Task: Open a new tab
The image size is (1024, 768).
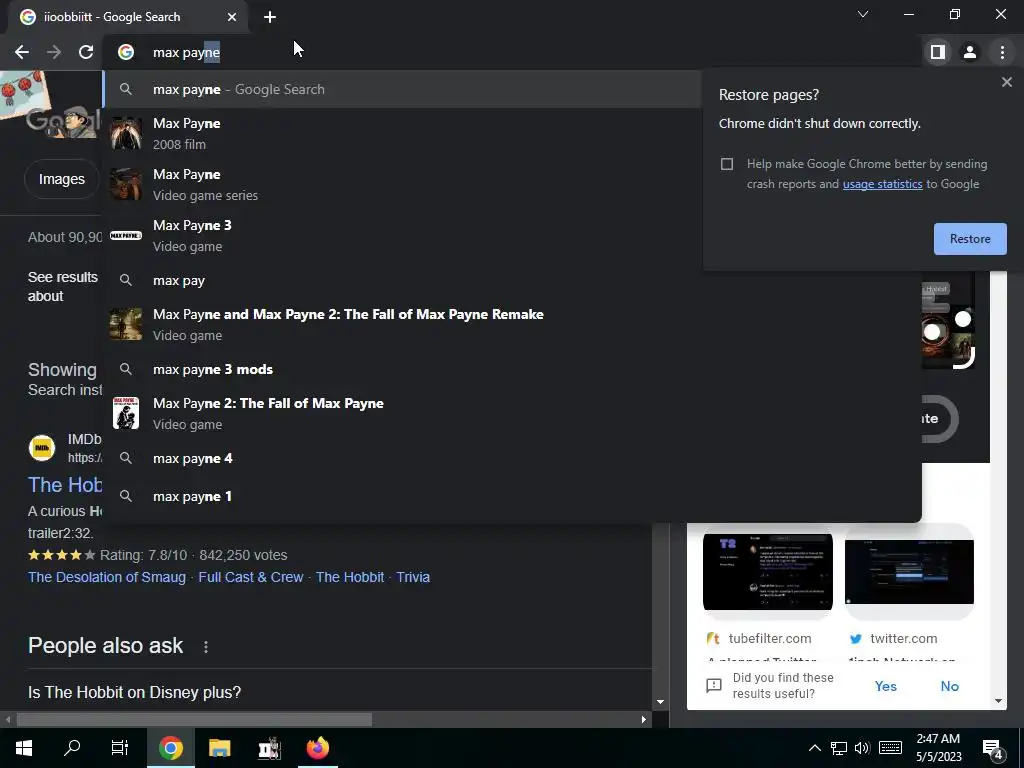Action: [270, 17]
